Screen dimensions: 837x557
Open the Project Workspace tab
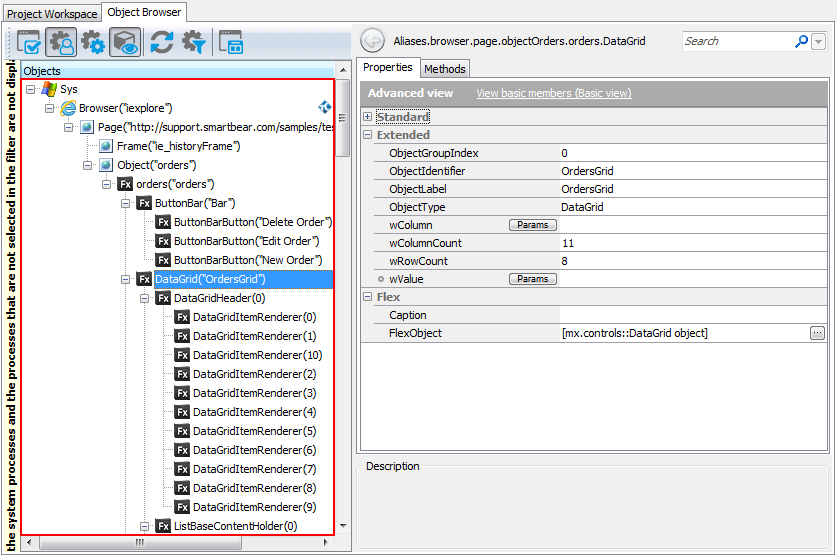(x=52, y=14)
